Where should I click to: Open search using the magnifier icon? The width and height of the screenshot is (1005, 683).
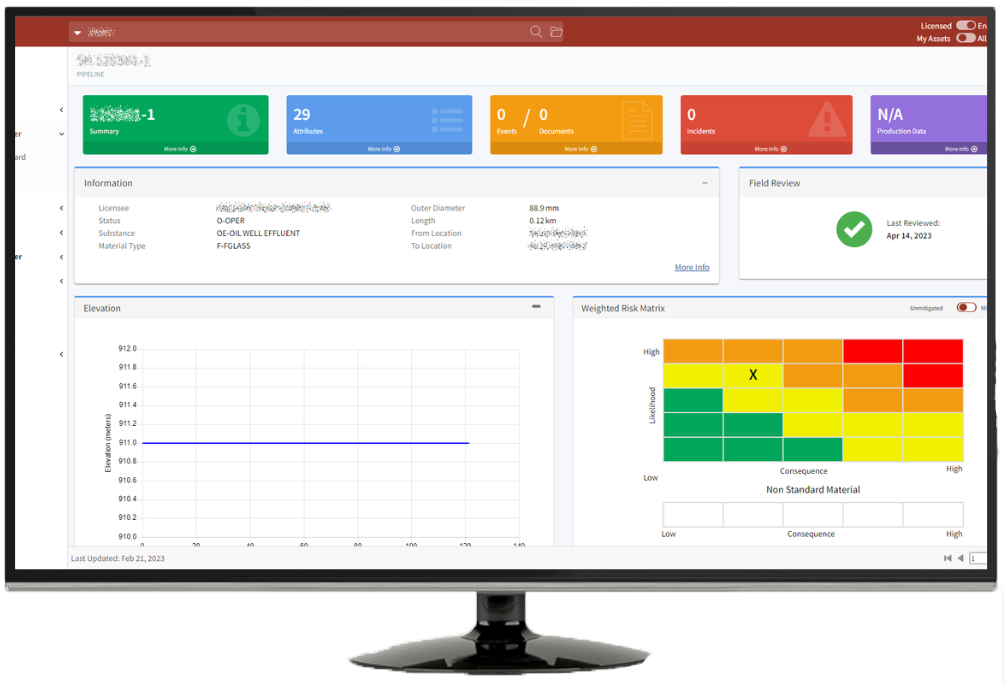(x=536, y=31)
